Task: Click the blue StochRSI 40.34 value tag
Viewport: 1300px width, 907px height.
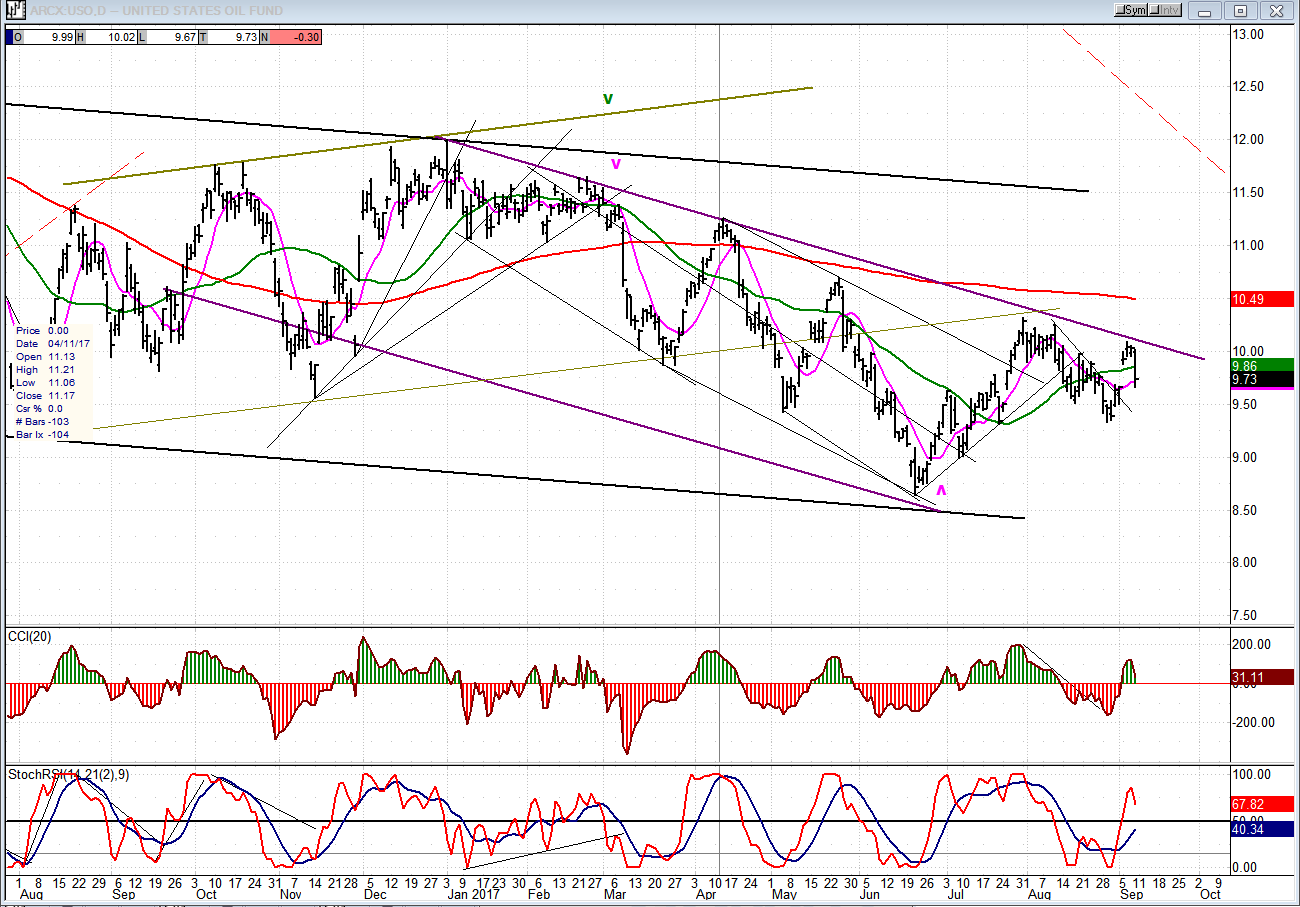Action: [x=1262, y=829]
